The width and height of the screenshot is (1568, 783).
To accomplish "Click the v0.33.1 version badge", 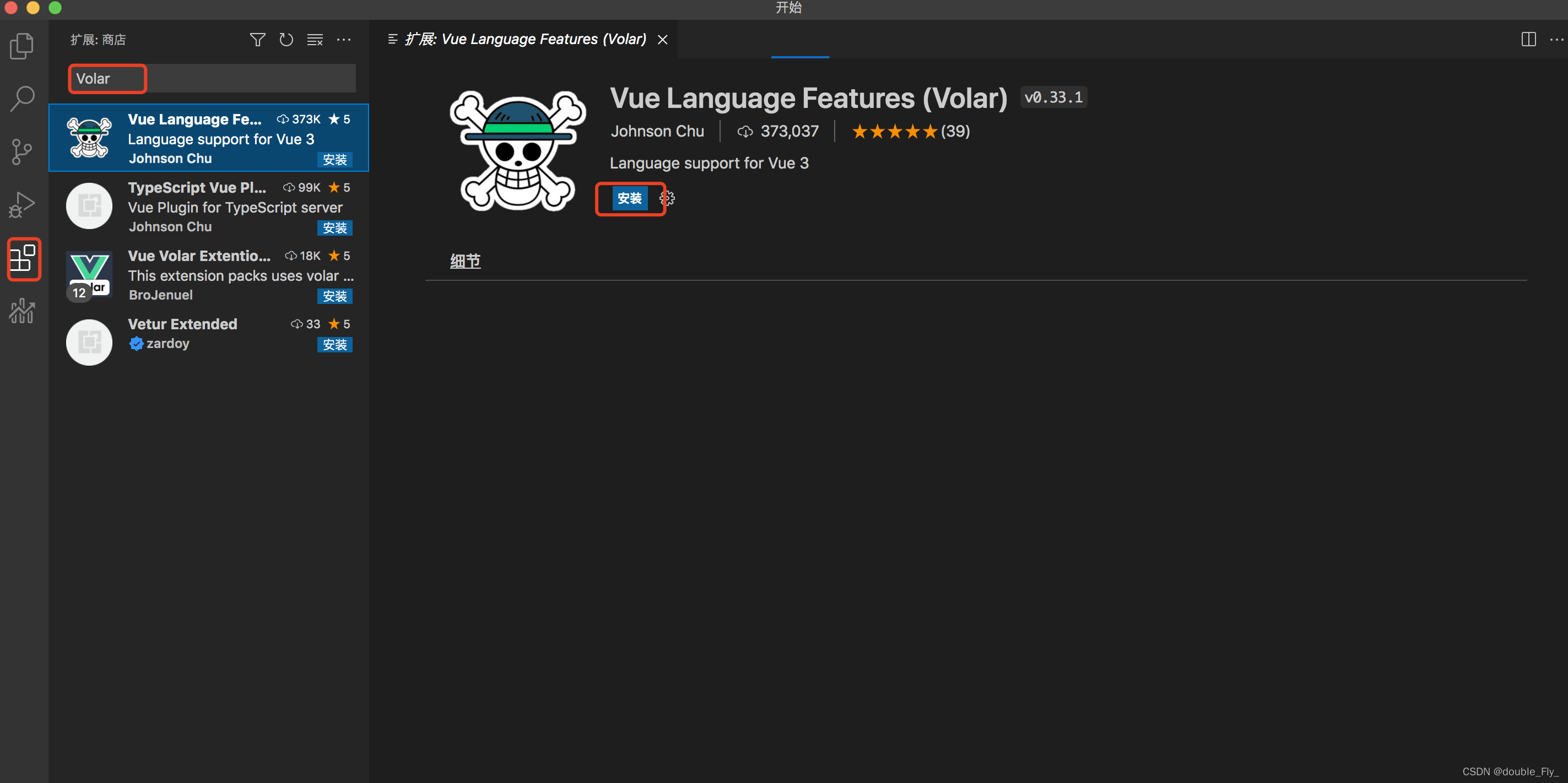I will (1053, 97).
